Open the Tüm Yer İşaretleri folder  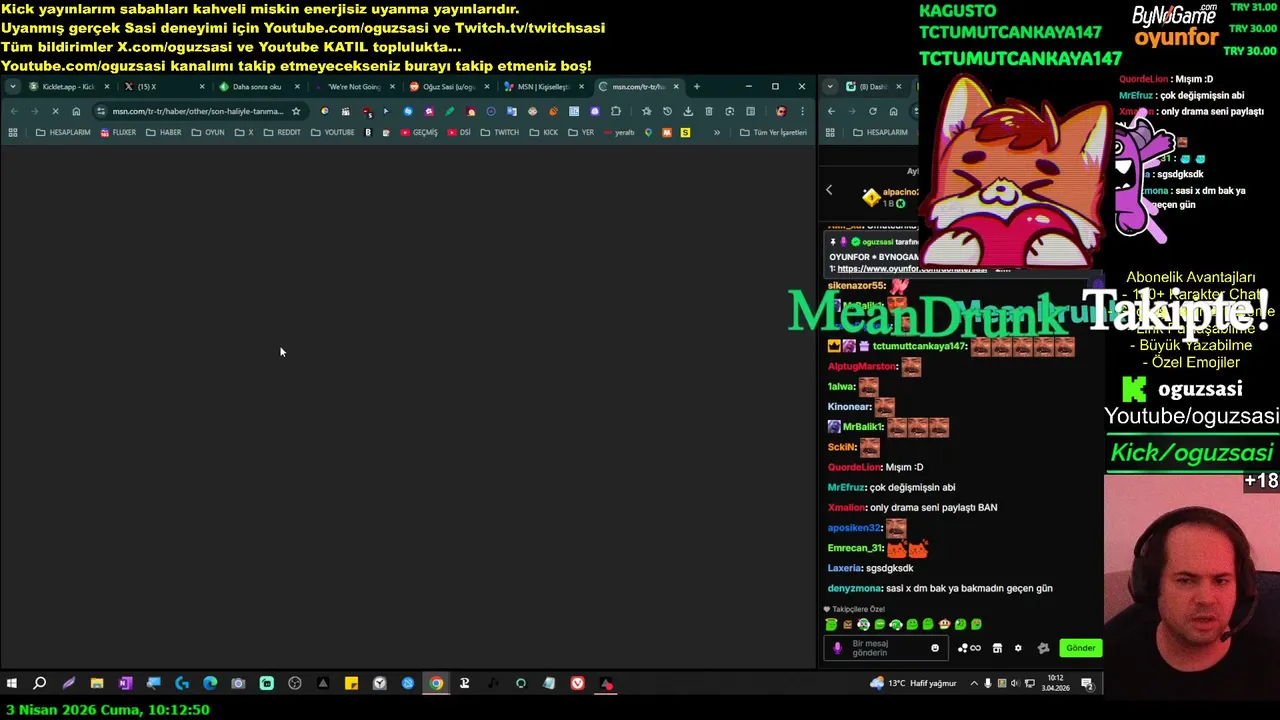773,132
